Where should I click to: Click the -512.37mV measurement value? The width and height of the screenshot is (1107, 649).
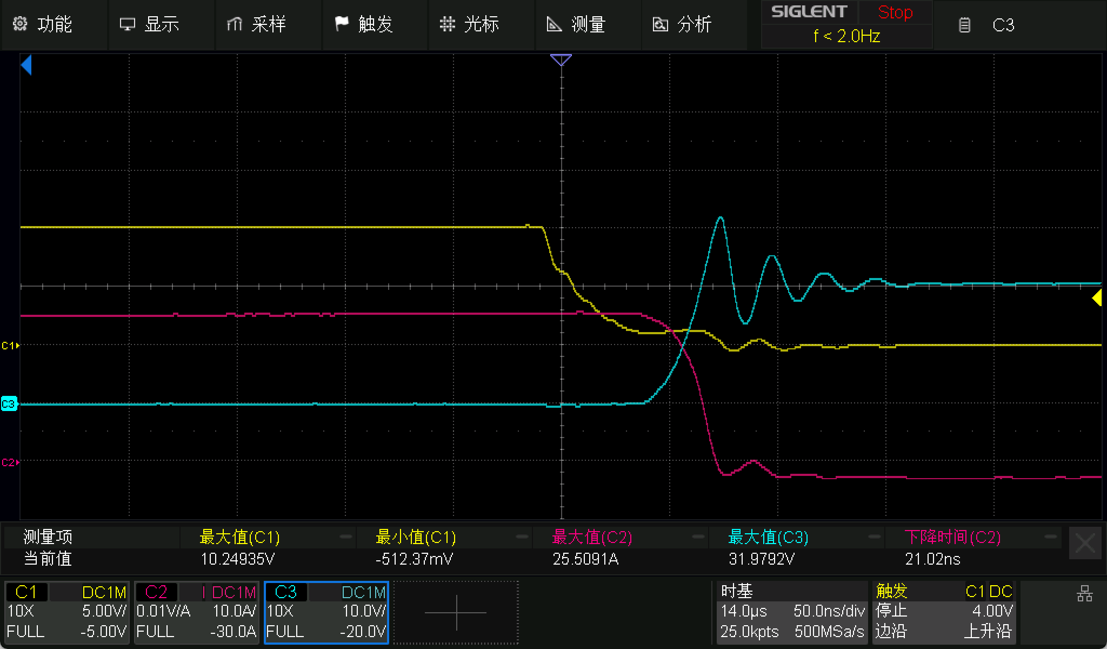(414, 559)
